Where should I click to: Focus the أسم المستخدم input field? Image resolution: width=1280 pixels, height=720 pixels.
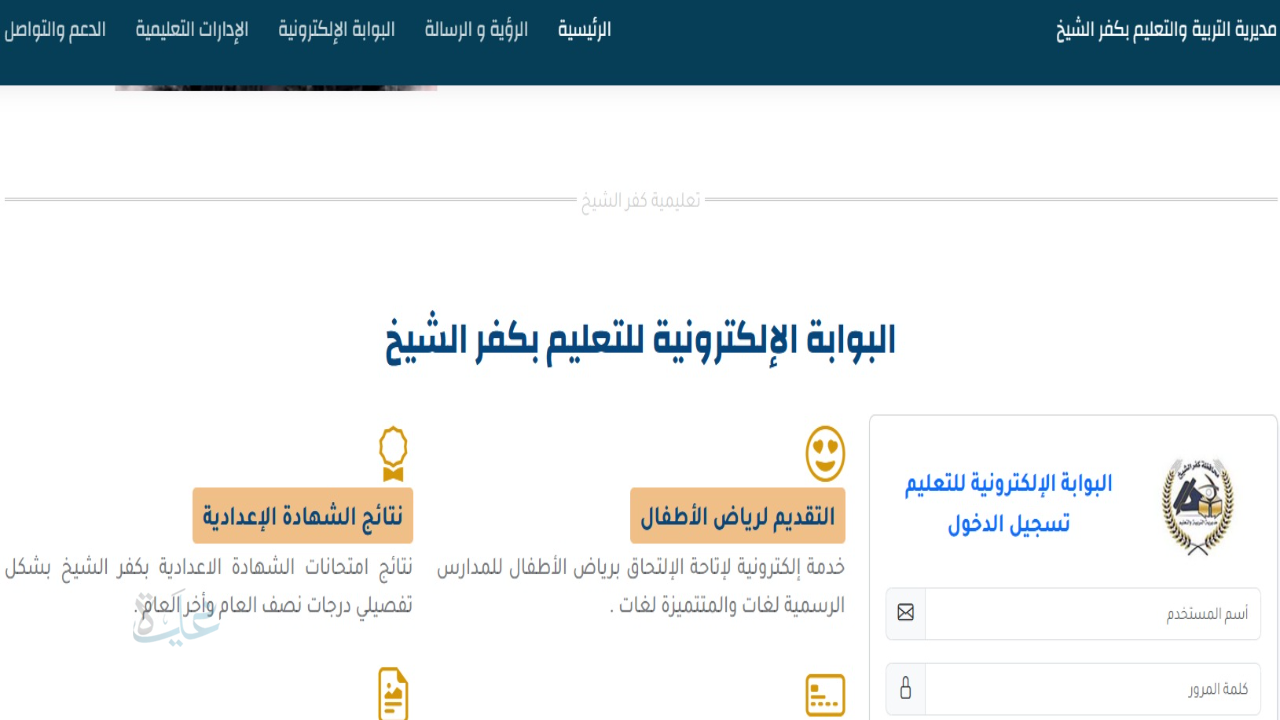tap(1093, 613)
